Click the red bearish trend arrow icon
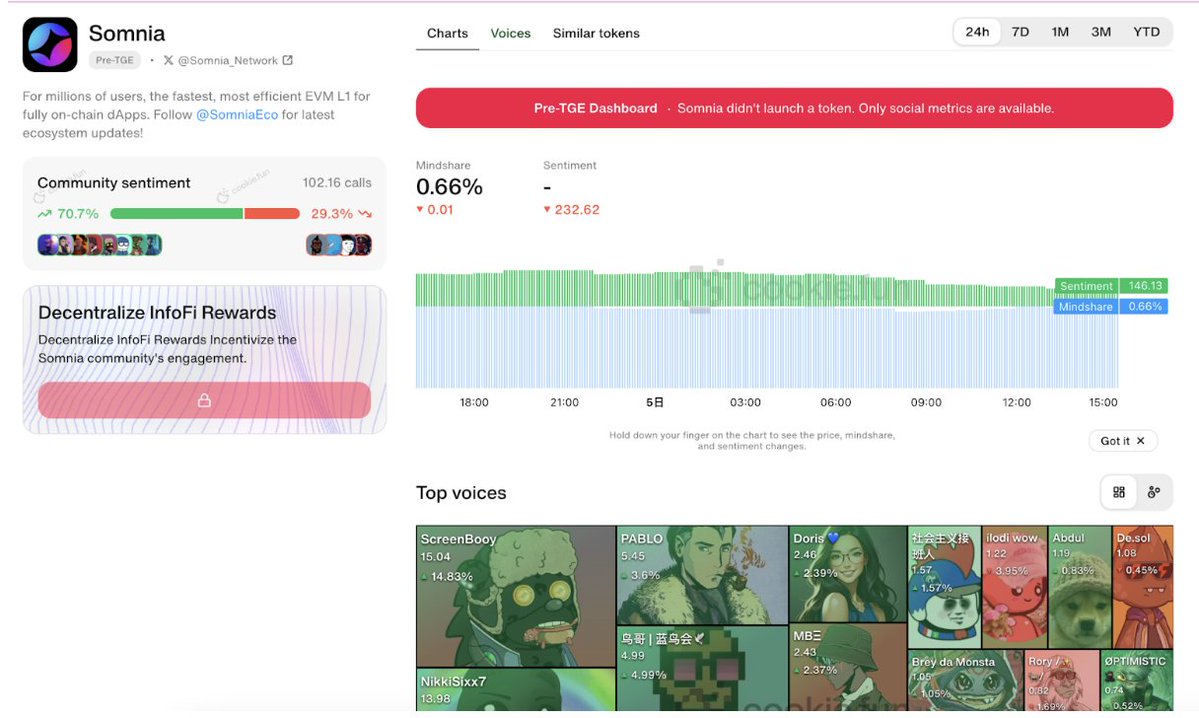This screenshot has height=718, width=1199. pos(365,214)
